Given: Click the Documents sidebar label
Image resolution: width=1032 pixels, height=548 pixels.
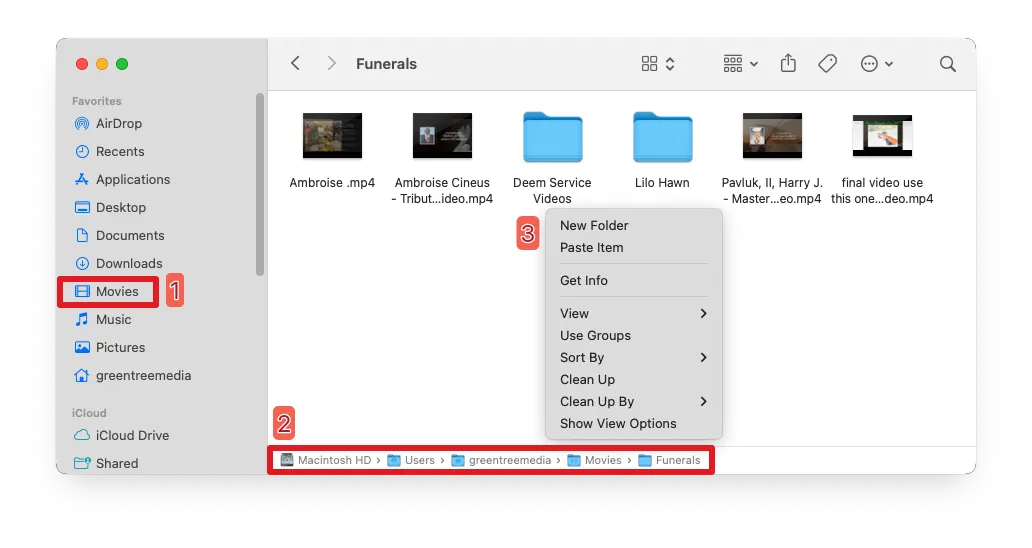Looking at the screenshot, I should (x=130, y=236).
